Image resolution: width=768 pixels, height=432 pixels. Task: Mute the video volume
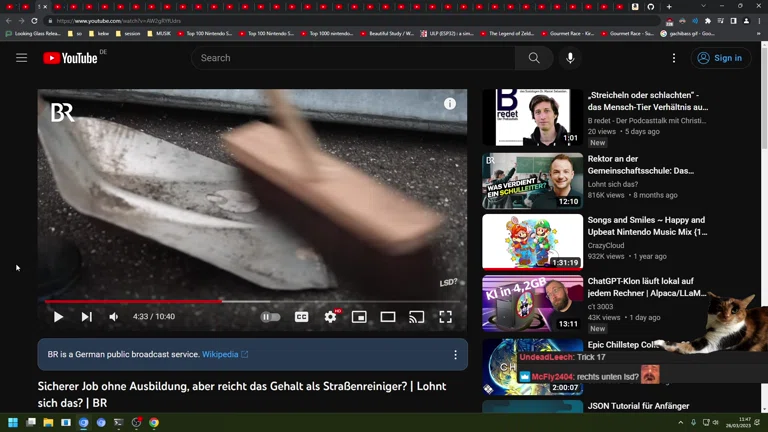coord(114,317)
